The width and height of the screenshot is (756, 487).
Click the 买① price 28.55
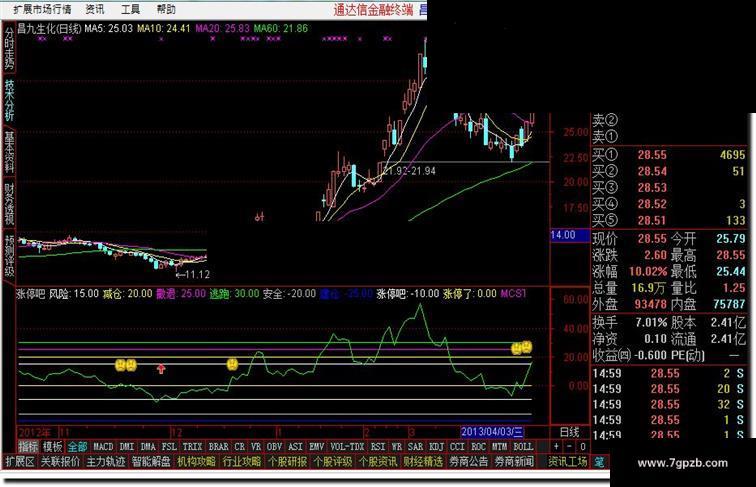point(652,155)
